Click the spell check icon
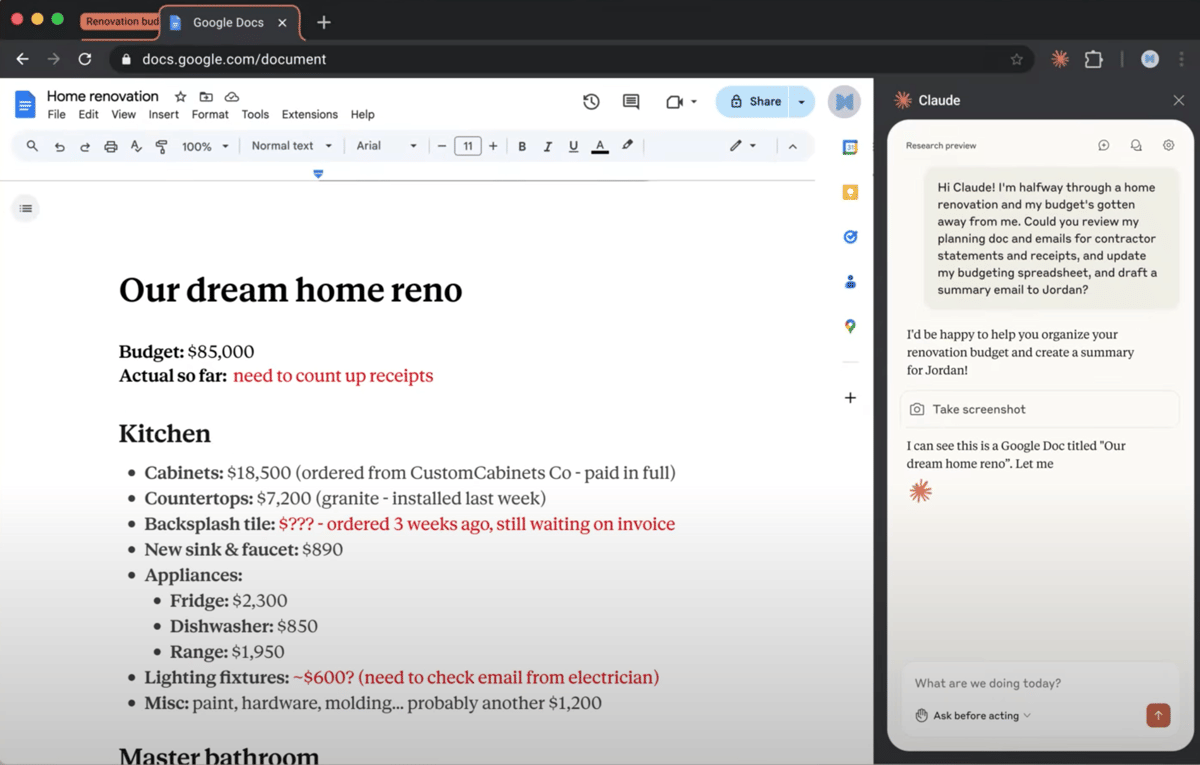This screenshot has width=1200, height=765. (x=137, y=146)
